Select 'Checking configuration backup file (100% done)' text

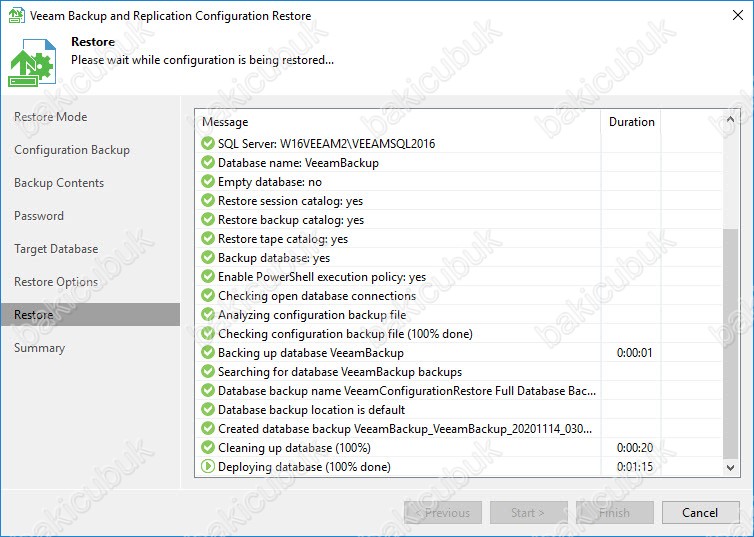(x=345, y=334)
